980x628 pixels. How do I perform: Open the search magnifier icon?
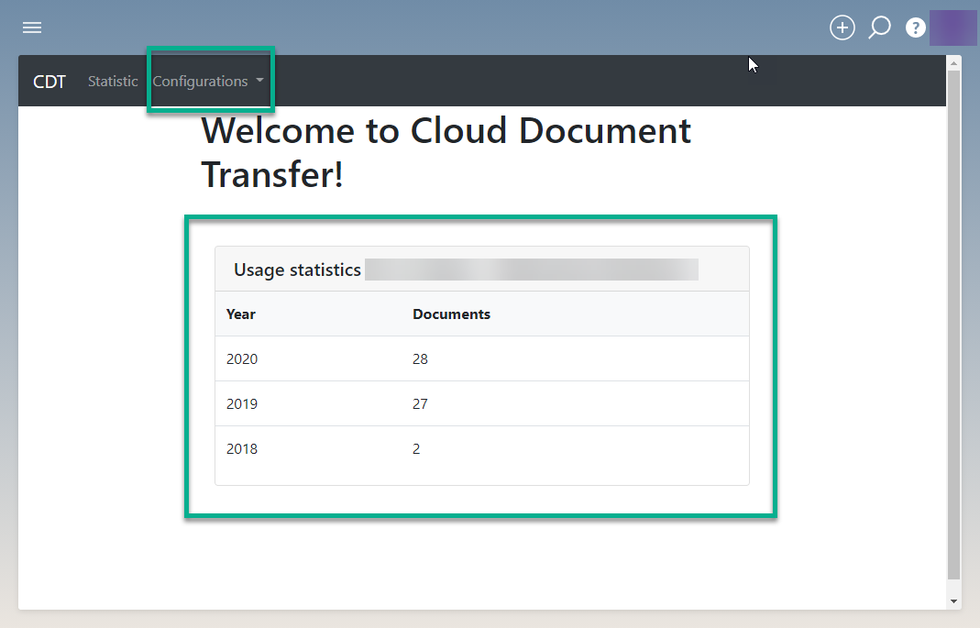pos(879,27)
